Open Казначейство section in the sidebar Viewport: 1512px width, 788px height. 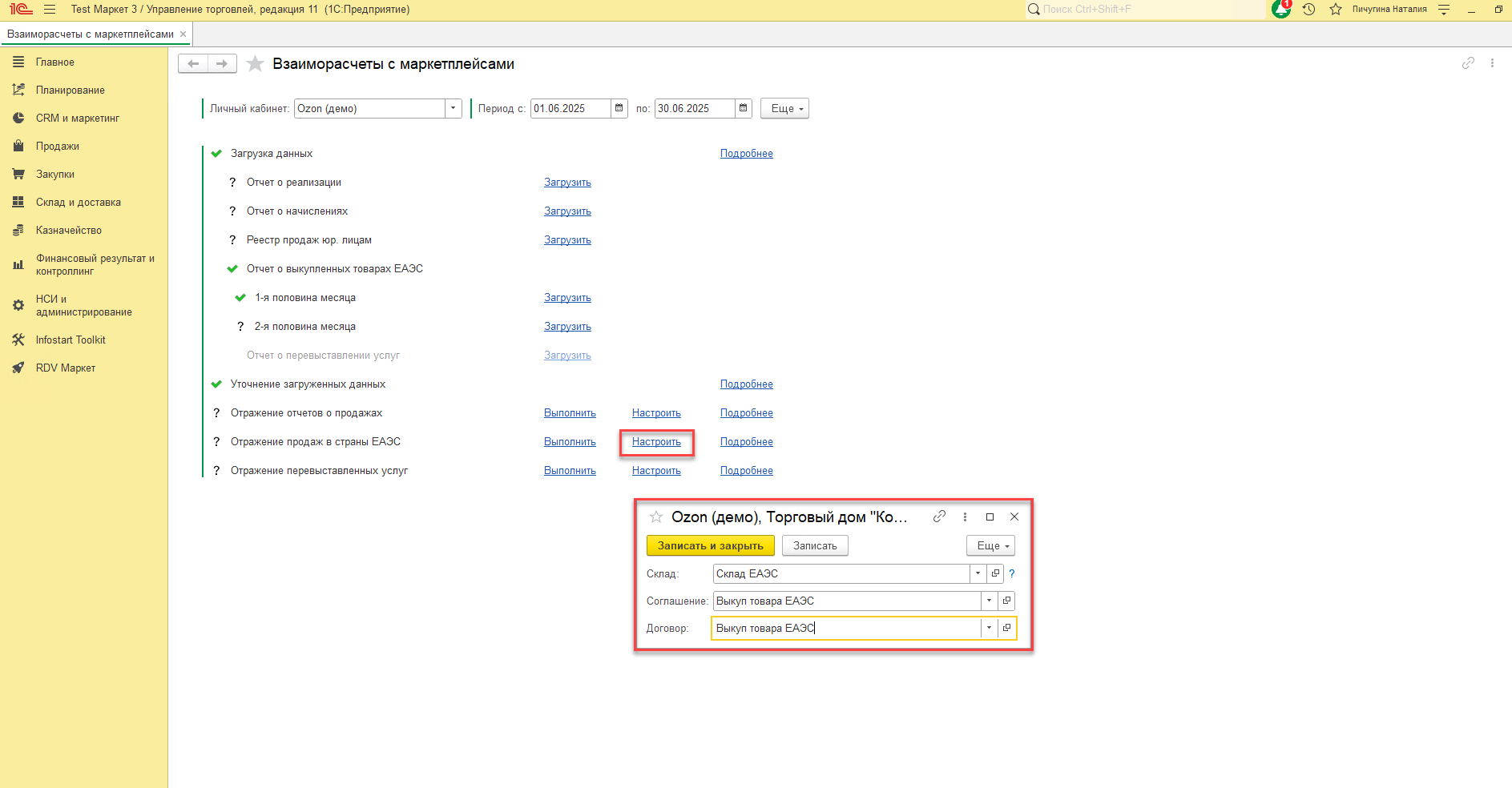[x=68, y=231]
